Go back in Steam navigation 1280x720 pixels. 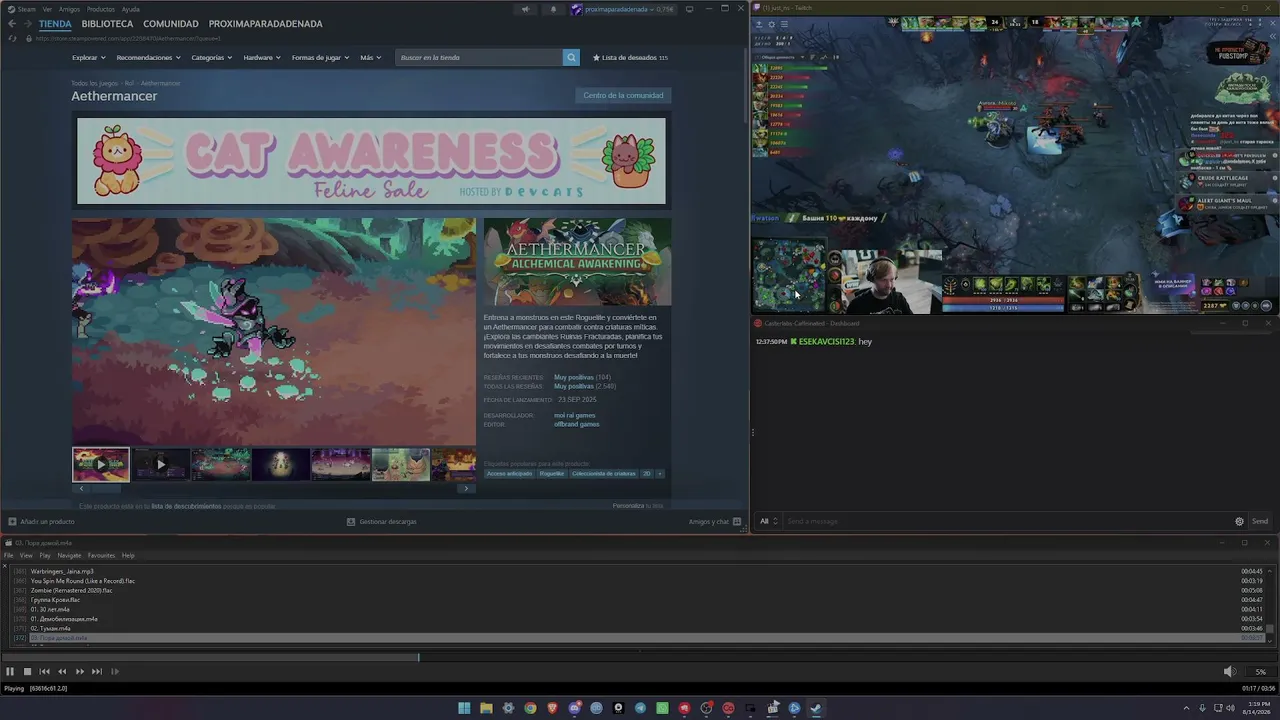click(12, 24)
